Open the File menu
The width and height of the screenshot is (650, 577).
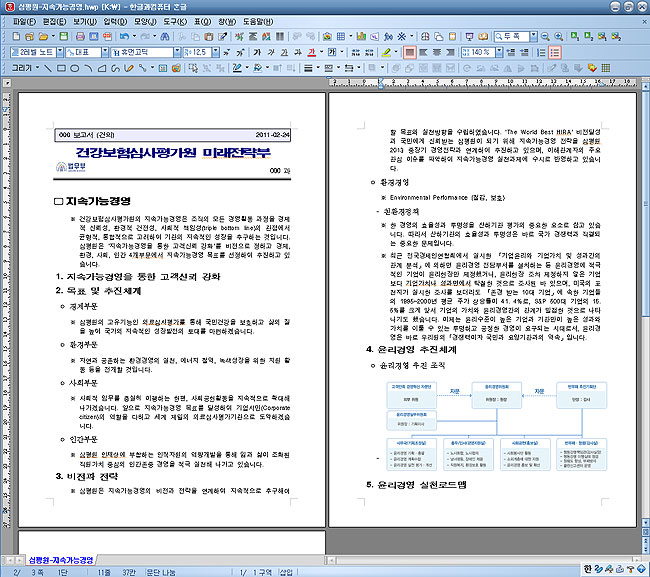[24, 22]
